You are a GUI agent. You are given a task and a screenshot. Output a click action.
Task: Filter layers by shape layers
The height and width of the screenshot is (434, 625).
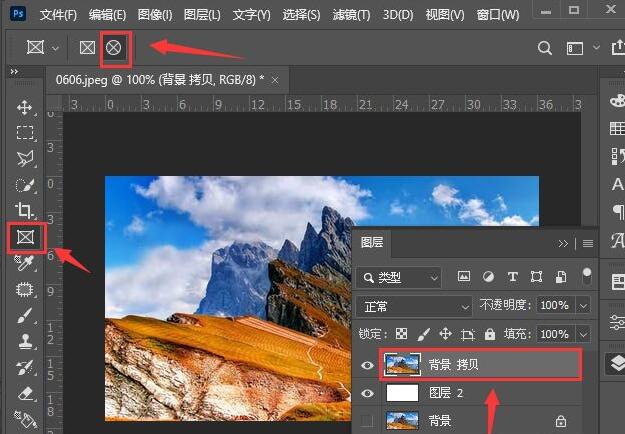pos(537,276)
